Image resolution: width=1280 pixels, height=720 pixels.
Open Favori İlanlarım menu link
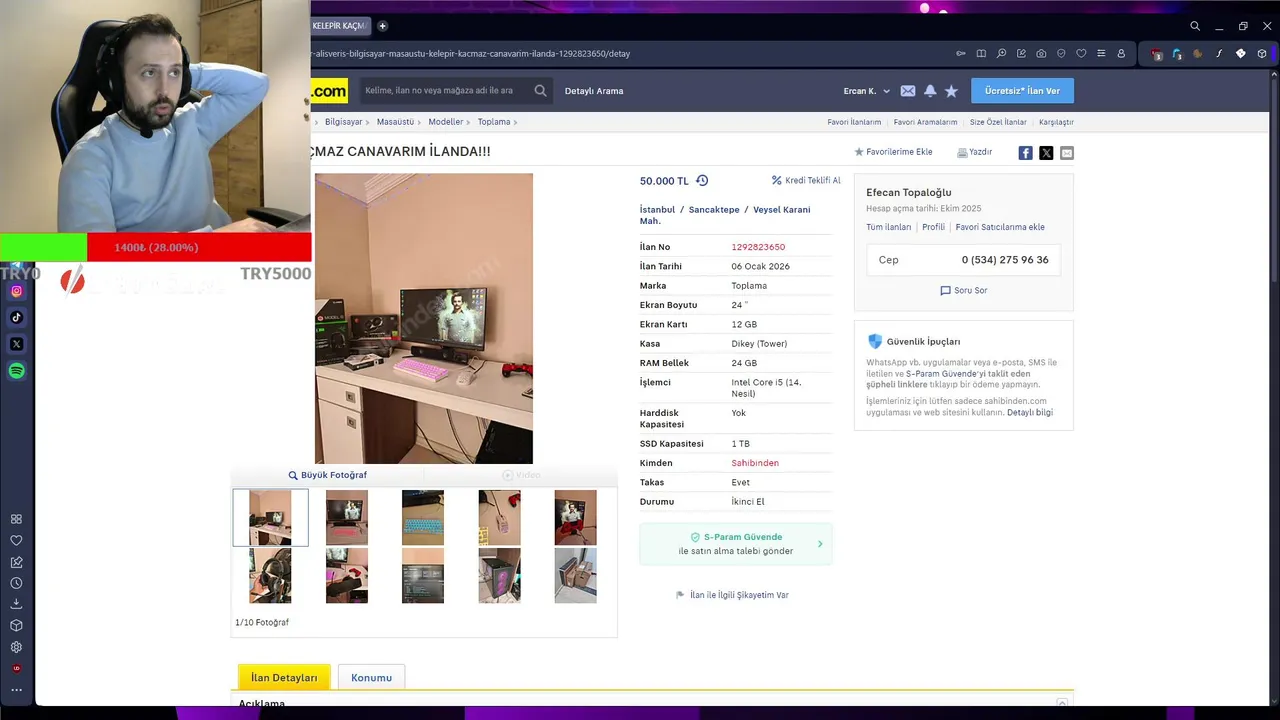(x=854, y=122)
